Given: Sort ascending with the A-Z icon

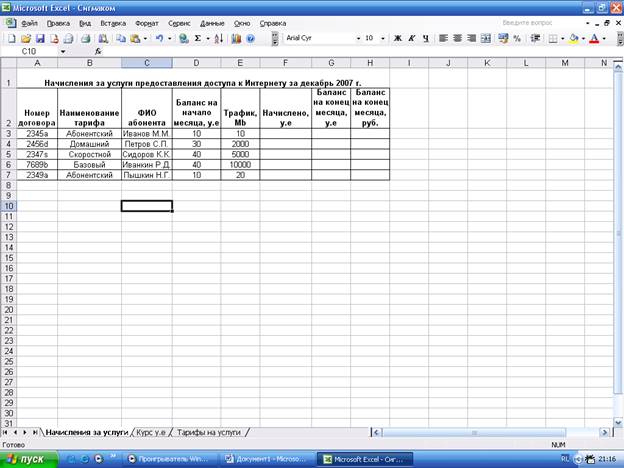Looking at the screenshot, I should (x=218, y=39).
